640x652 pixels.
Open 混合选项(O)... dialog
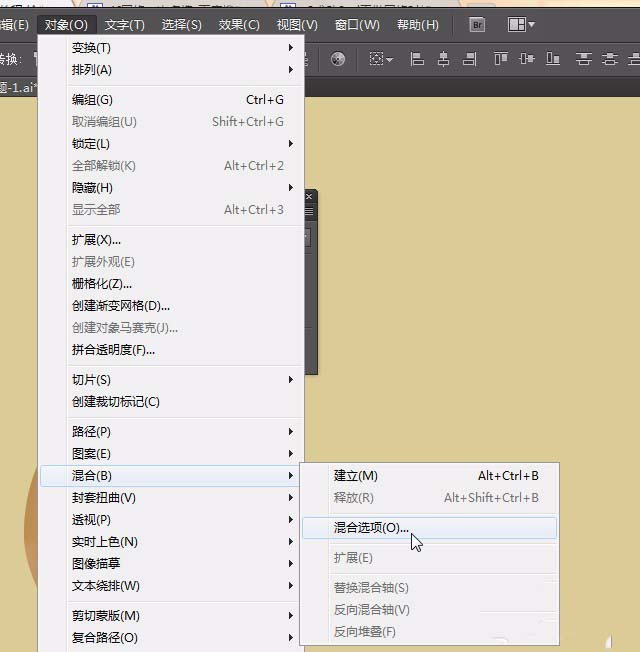429,528
